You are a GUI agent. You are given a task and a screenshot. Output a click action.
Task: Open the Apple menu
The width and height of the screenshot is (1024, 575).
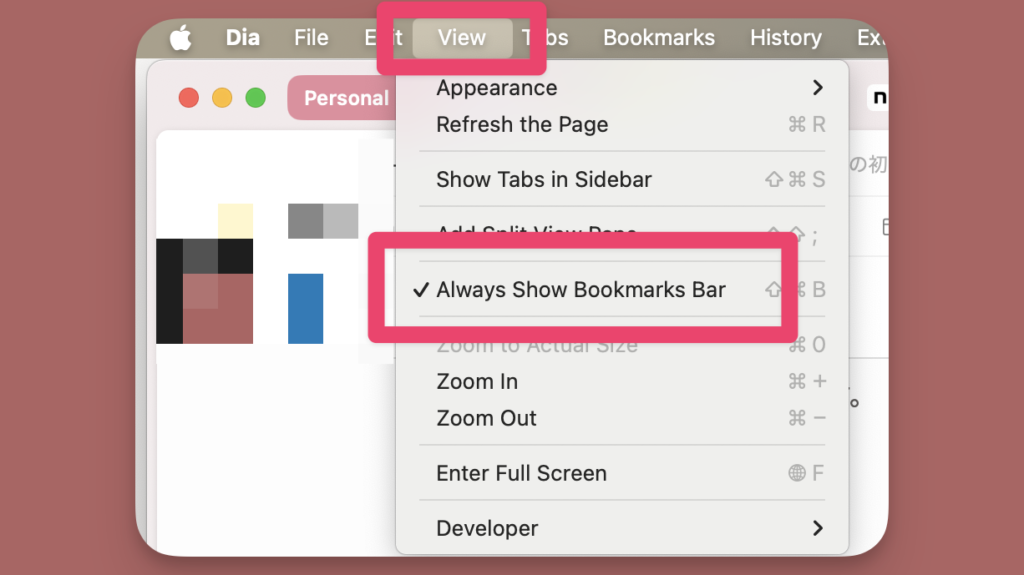pos(180,38)
